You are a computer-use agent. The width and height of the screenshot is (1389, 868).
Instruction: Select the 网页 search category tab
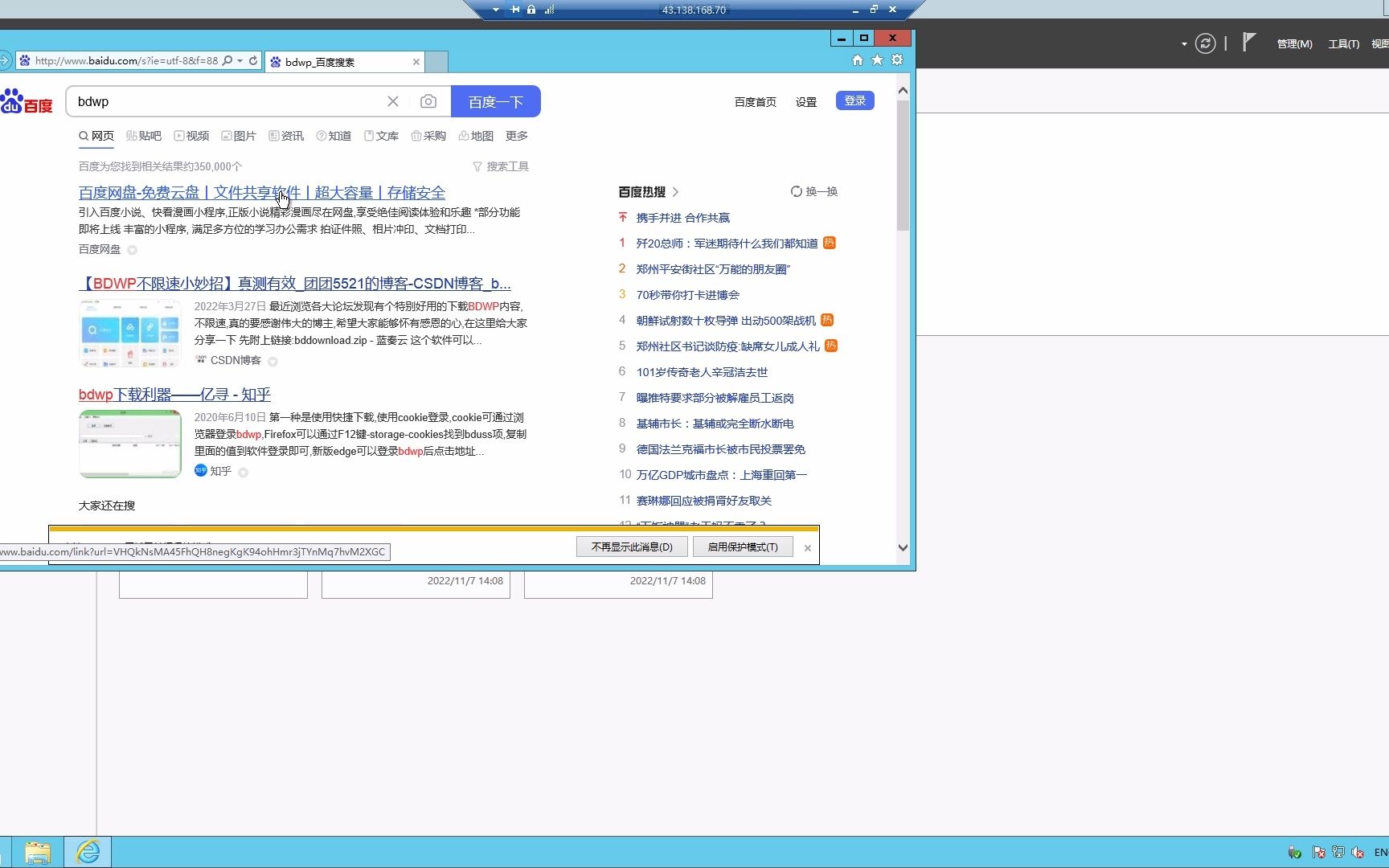pyautogui.click(x=96, y=136)
